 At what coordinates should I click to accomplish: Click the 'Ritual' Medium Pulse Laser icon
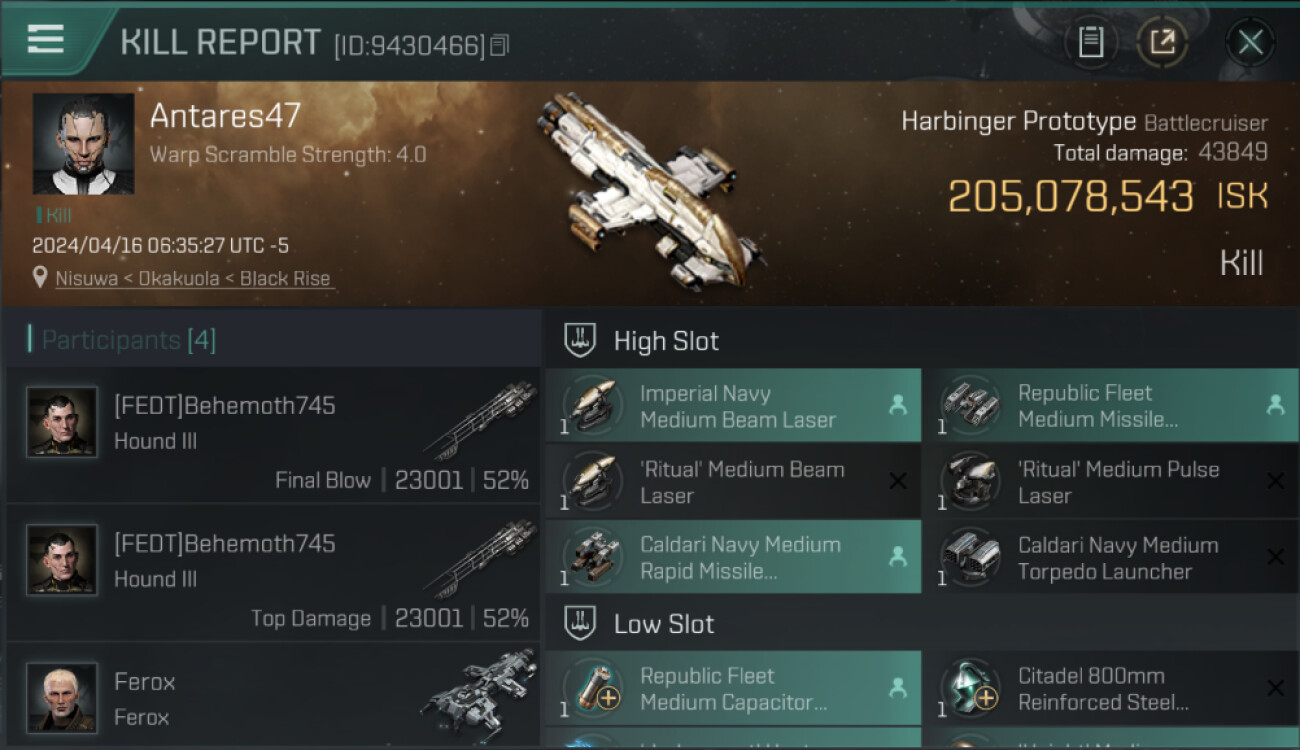click(x=970, y=482)
